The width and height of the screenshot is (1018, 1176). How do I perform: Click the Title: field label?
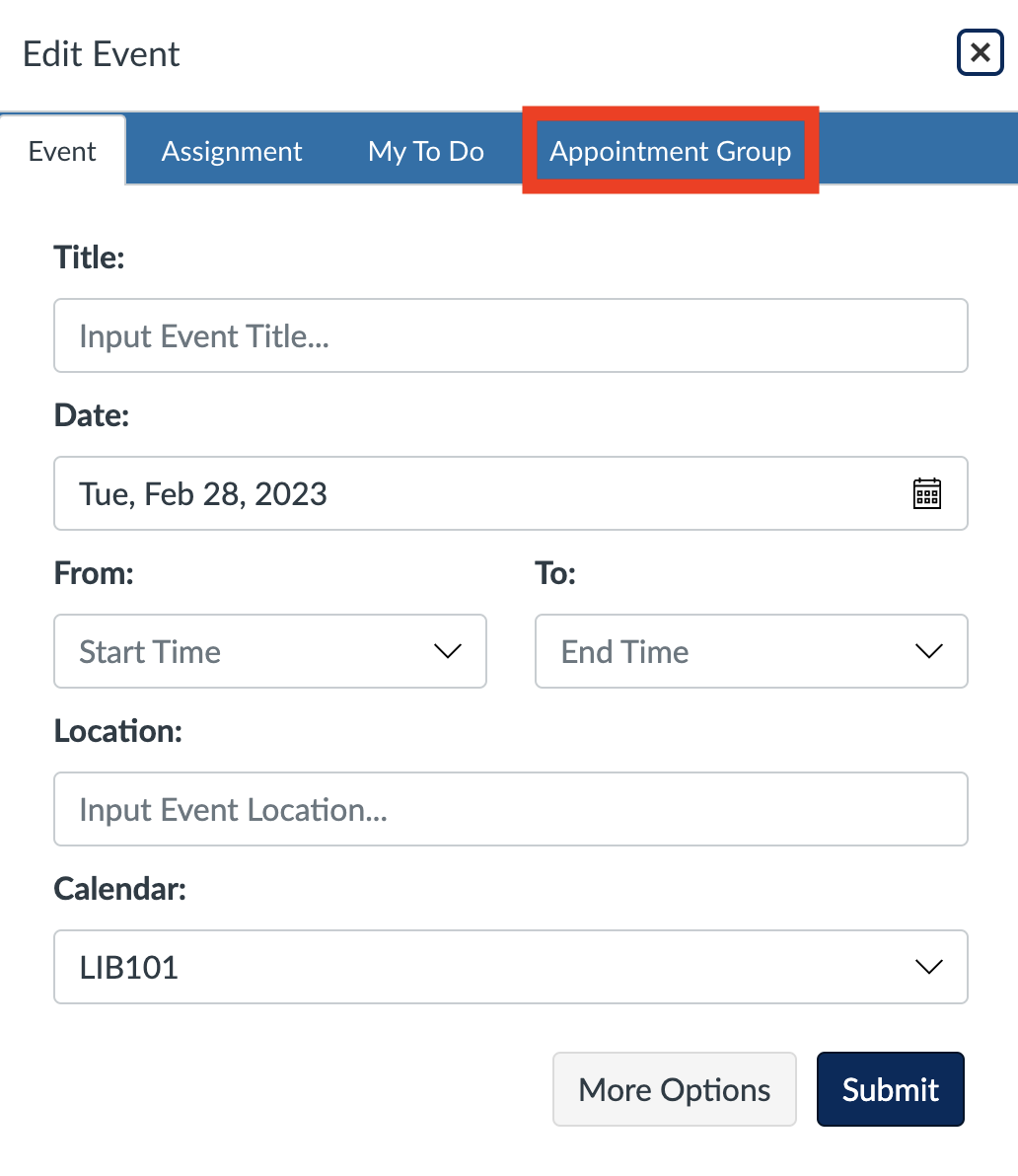(x=89, y=257)
